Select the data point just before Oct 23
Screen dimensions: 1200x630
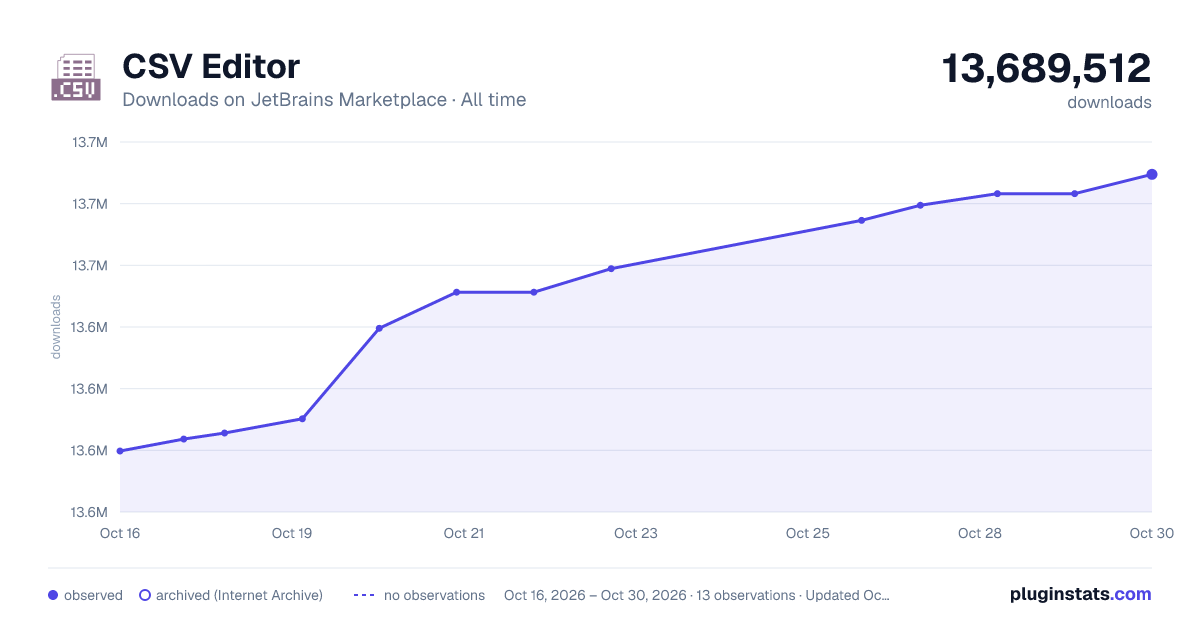611,268
